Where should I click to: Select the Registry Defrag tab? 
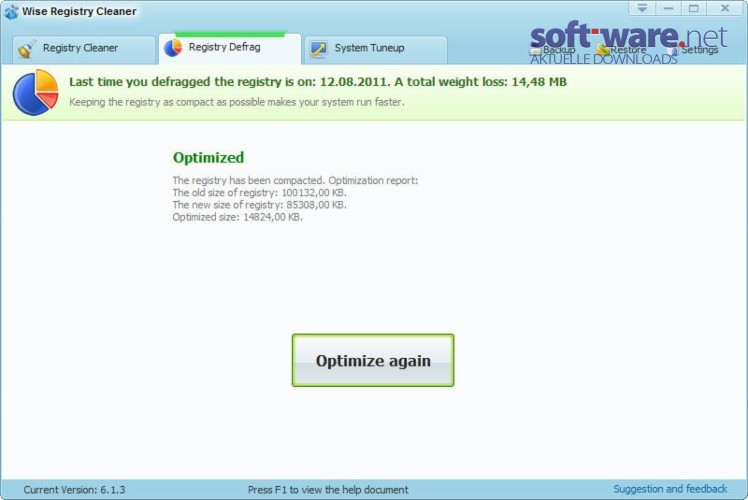click(230, 48)
